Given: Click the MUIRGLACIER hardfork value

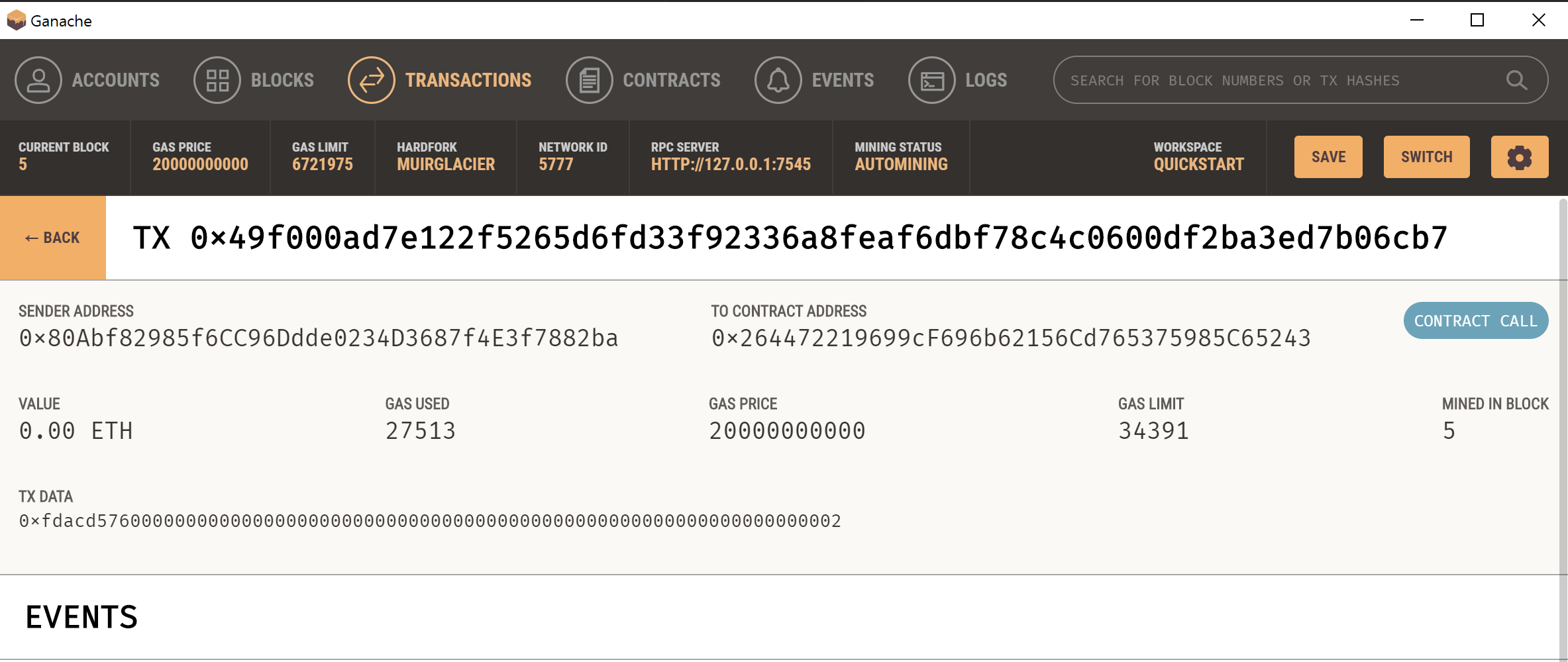Looking at the screenshot, I should 446,164.
